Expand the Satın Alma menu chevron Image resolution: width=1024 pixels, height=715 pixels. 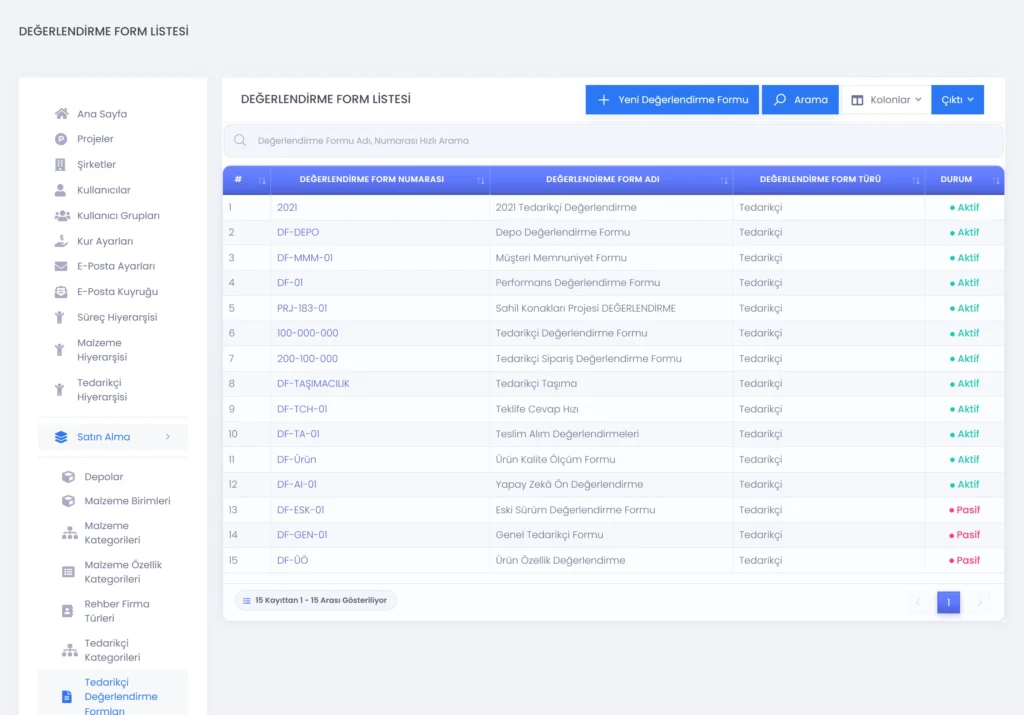point(168,437)
